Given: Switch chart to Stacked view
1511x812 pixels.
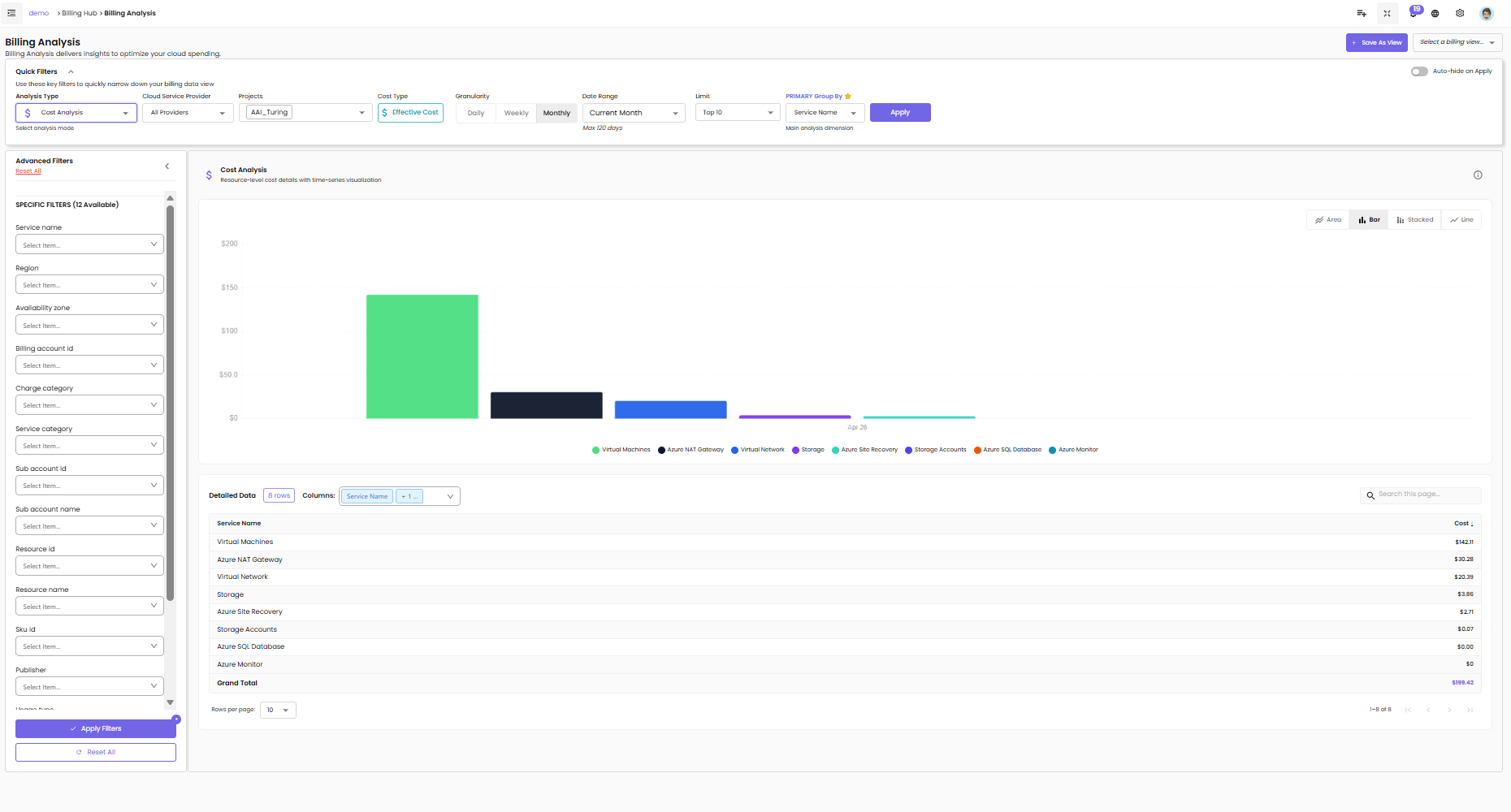Looking at the screenshot, I should coord(1415,220).
